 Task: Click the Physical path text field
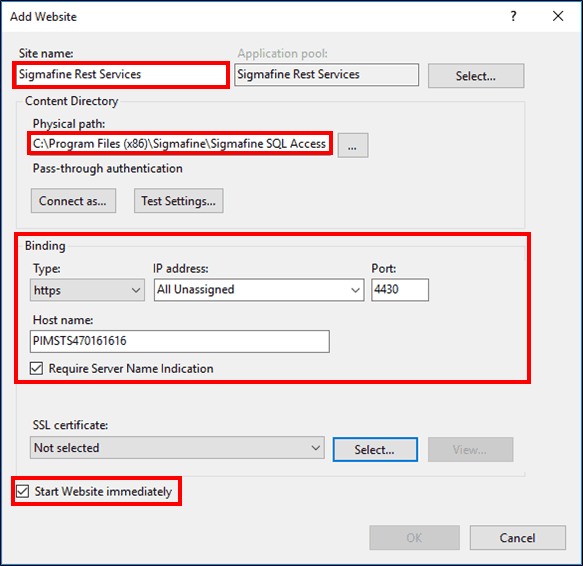pos(180,144)
